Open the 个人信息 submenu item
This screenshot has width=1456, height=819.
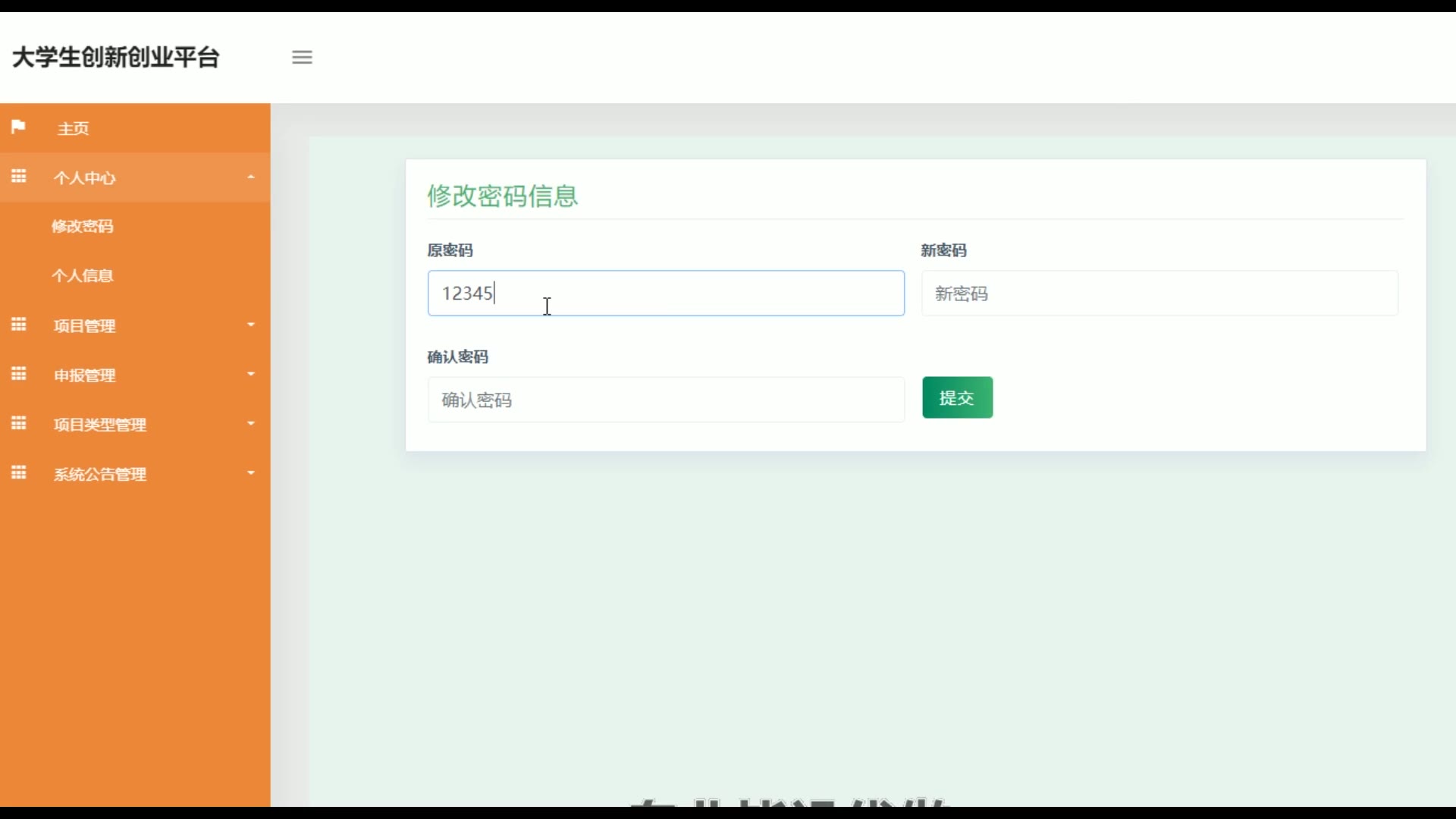(82, 275)
